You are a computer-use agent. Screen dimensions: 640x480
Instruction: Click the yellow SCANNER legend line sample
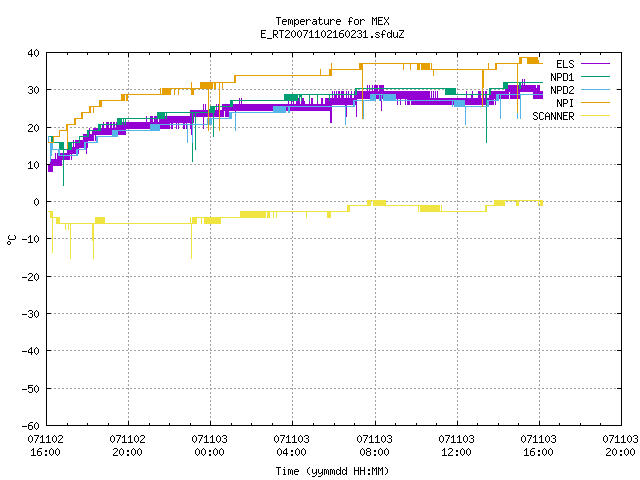coord(595,116)
